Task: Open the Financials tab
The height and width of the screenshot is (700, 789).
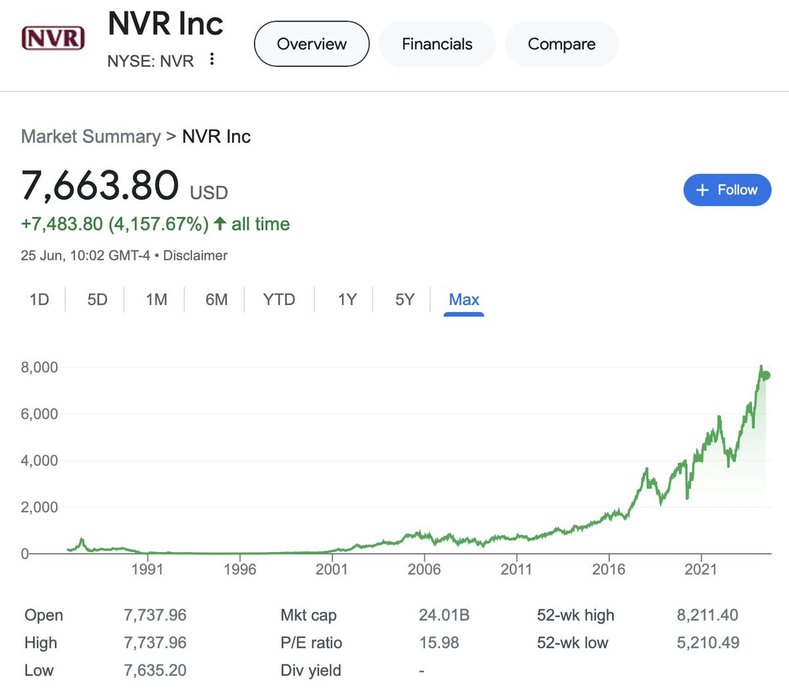Action: [437, 44]
